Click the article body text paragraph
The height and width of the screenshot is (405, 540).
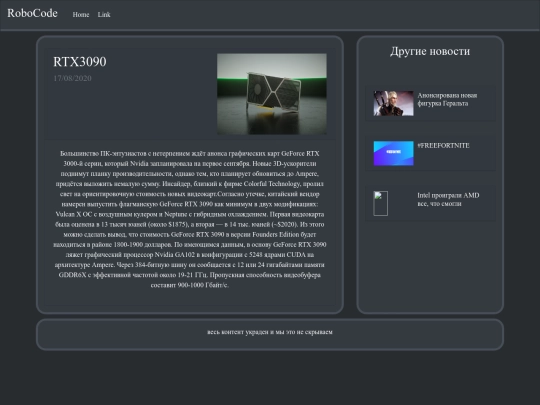tap(190, 219)
